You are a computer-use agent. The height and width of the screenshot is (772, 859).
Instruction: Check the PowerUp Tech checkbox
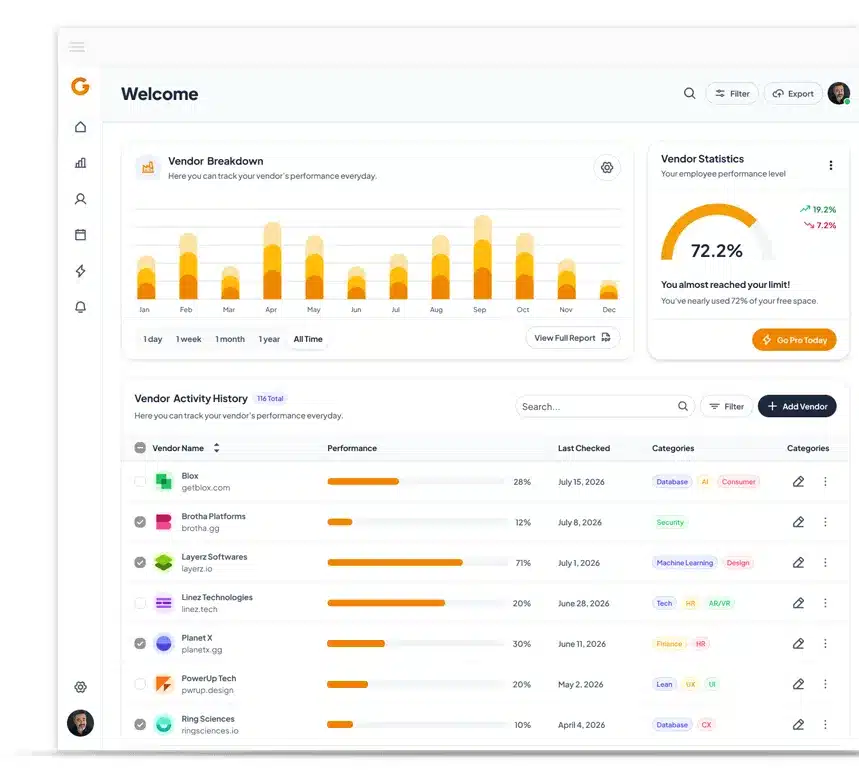140,684
